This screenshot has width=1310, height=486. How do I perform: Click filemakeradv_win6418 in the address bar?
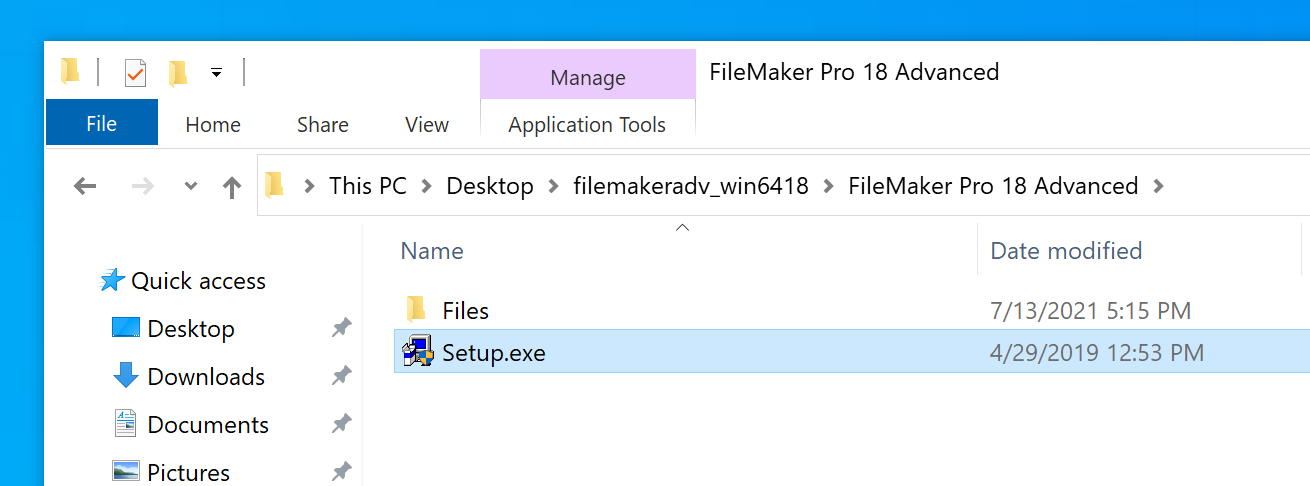[690, 186]
